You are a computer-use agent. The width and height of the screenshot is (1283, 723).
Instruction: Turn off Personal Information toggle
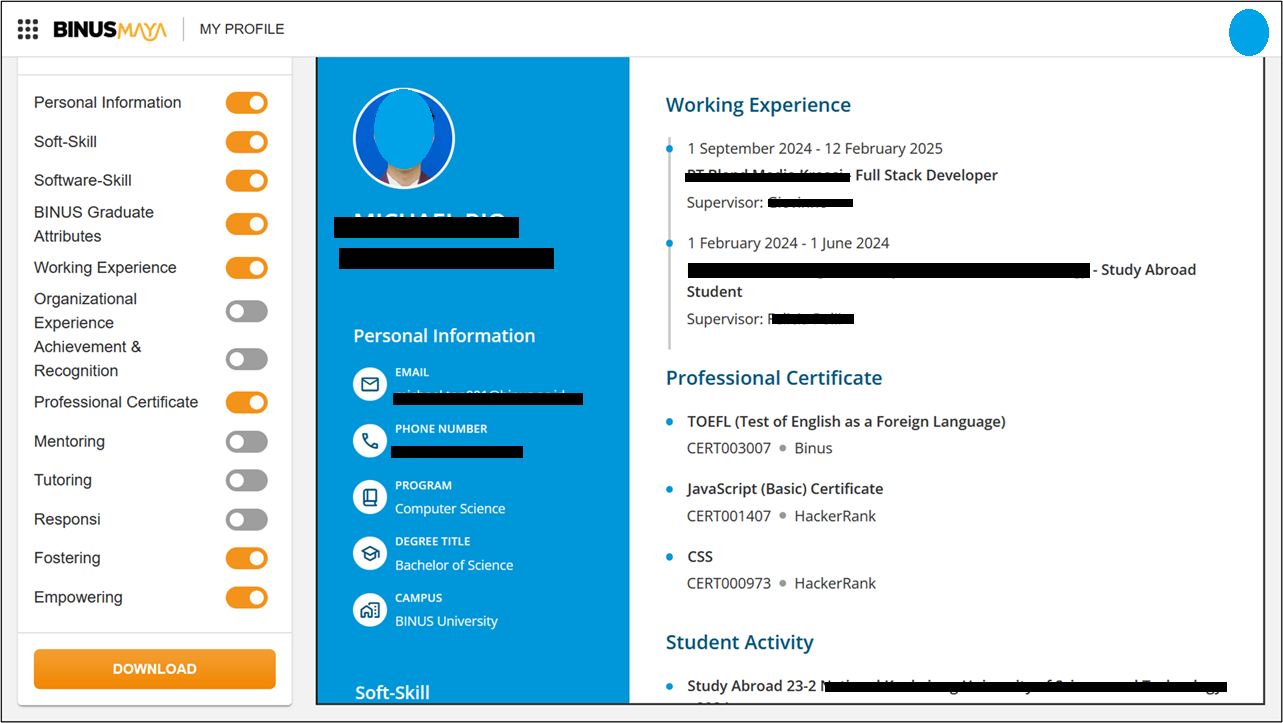247,103
